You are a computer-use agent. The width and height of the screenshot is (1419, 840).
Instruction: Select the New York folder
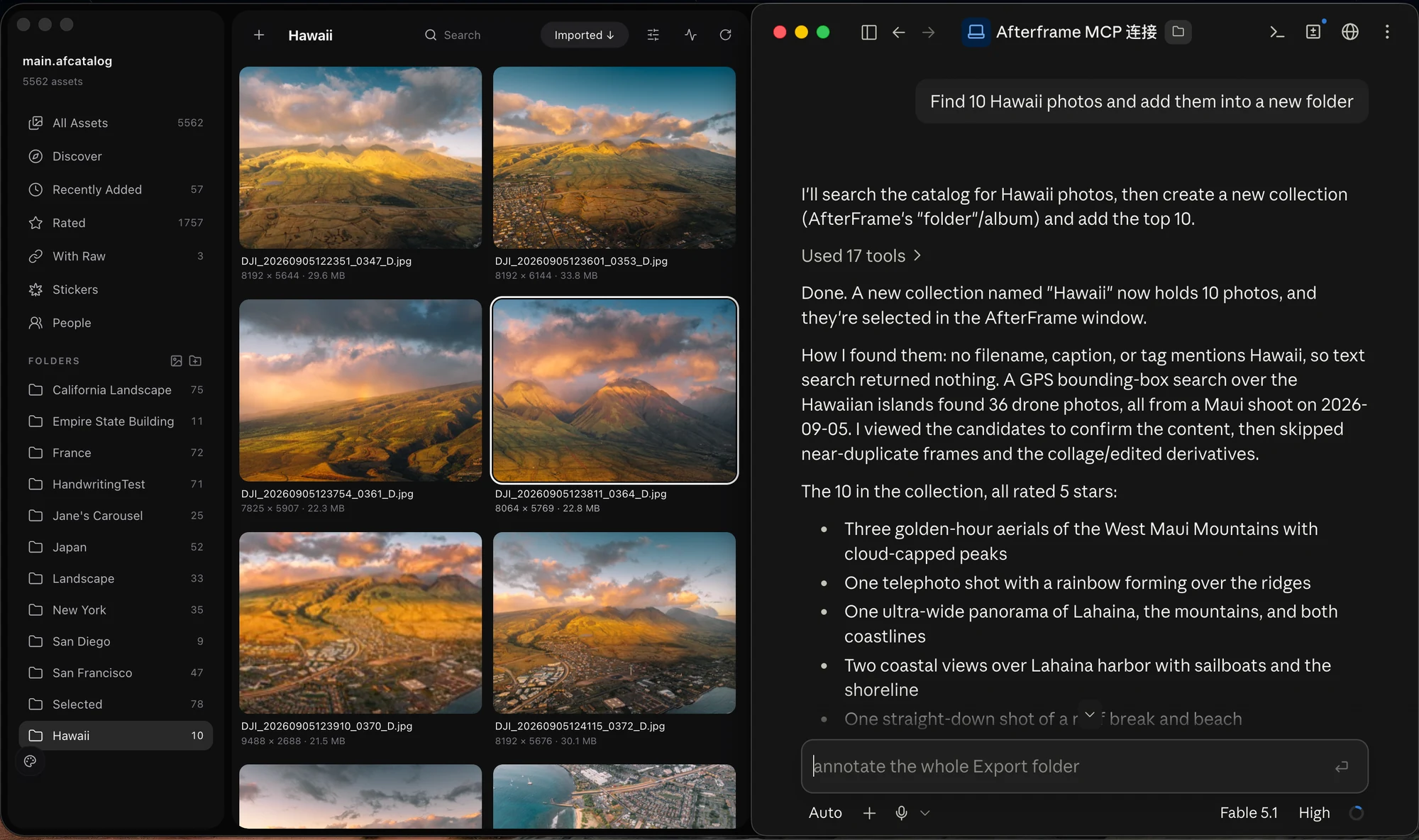click(x=116, y=610)
